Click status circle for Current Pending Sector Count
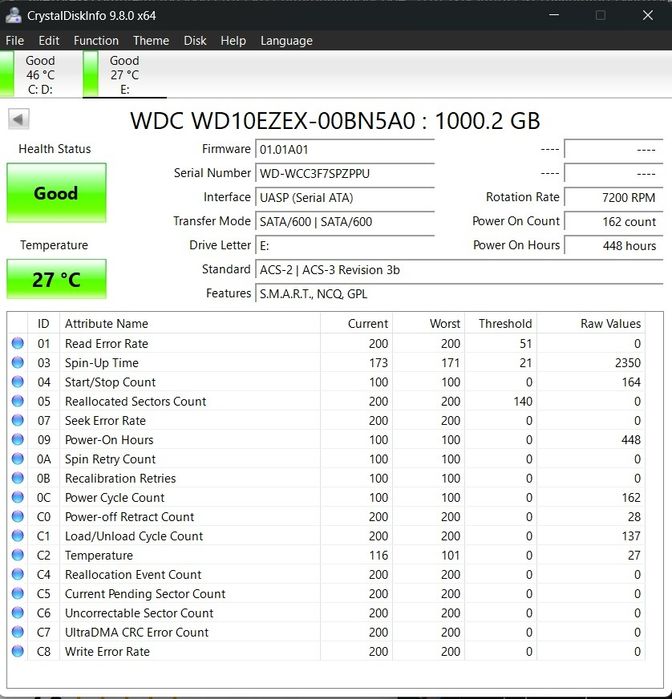672x699 pixels. 18,593
